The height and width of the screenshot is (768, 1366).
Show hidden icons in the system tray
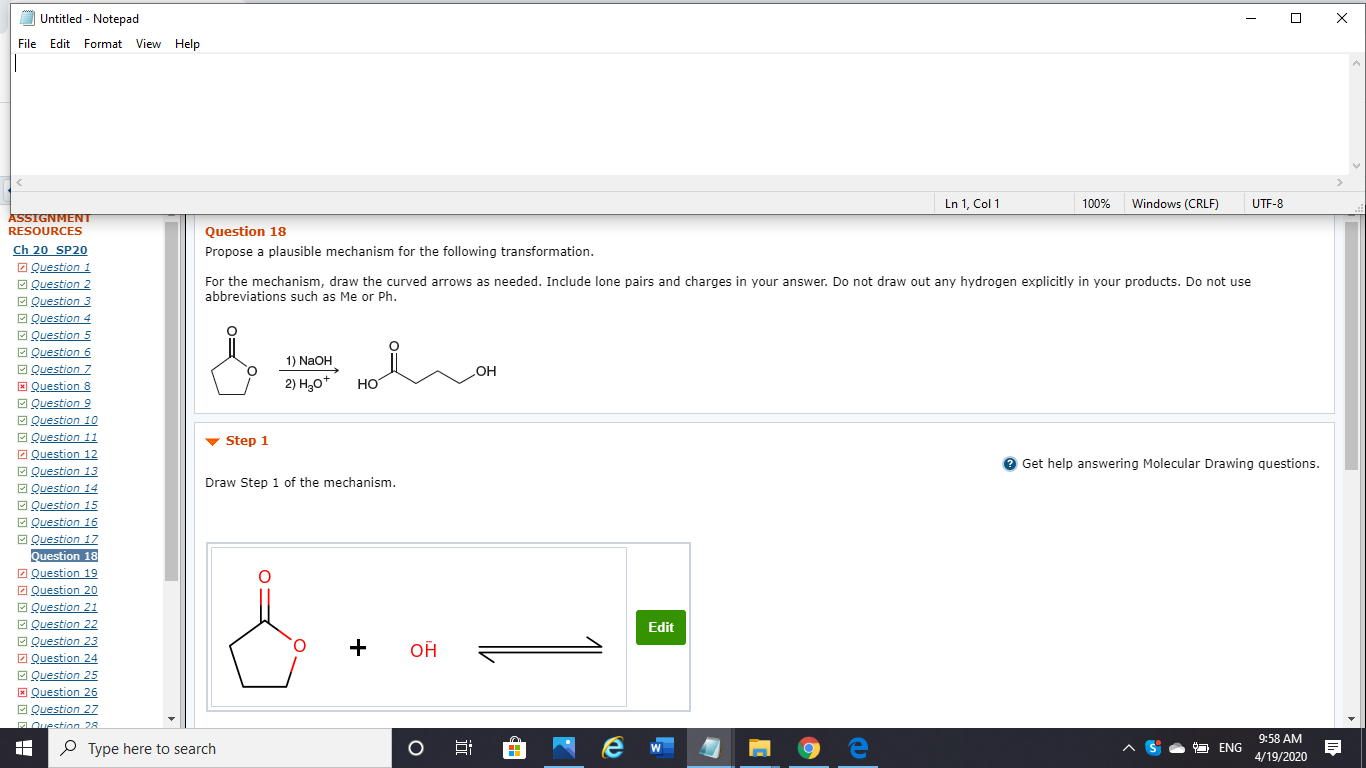[x=1128, y=747]
